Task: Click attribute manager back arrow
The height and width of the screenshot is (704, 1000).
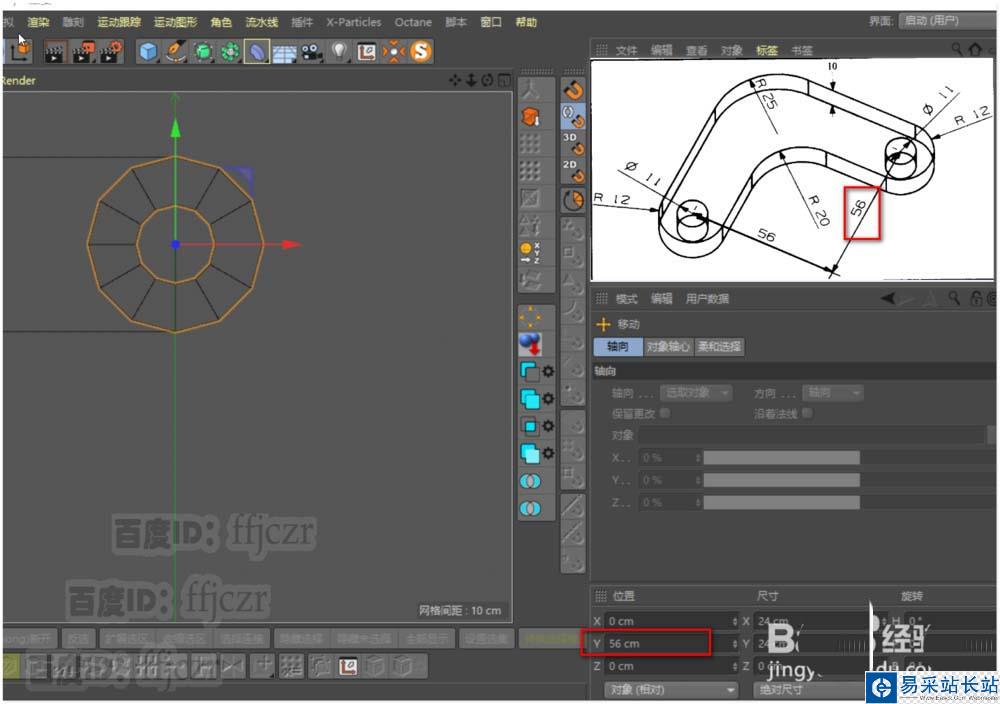Action: click(x=888, y=298)
